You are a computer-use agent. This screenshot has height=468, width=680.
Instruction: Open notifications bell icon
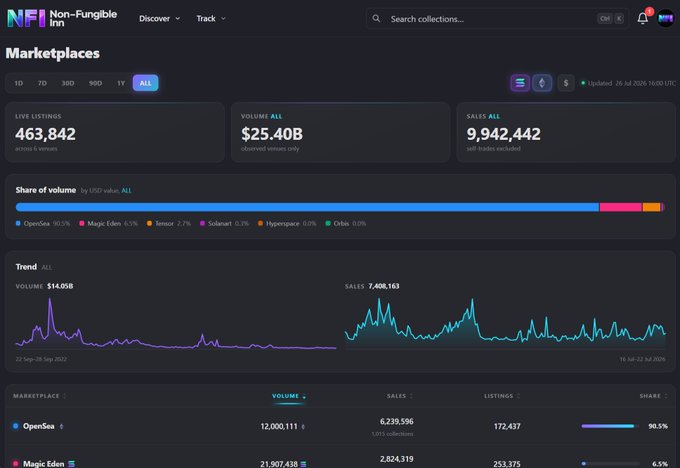(643, 18)
